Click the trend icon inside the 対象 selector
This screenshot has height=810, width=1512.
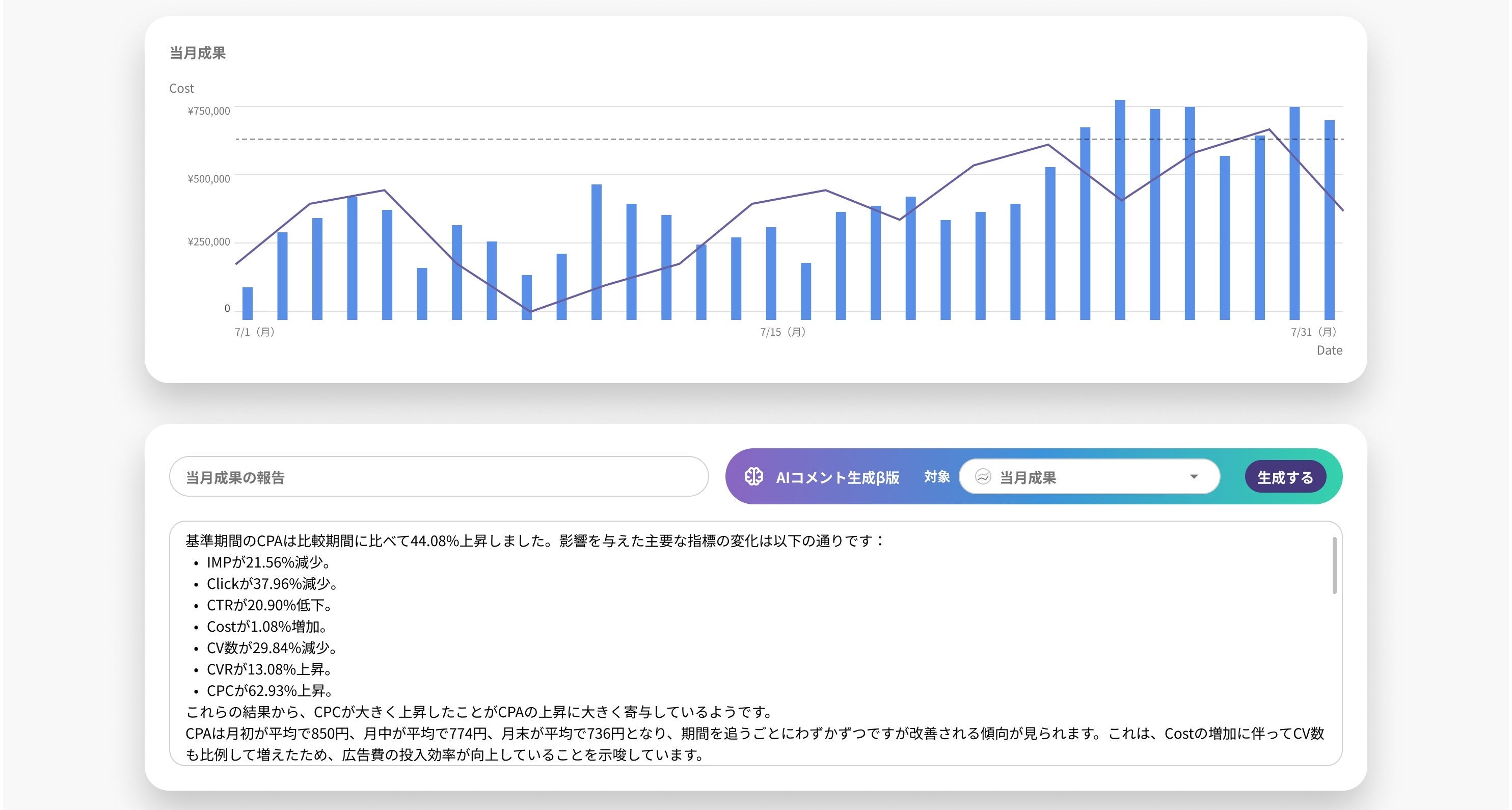point(983,477)
